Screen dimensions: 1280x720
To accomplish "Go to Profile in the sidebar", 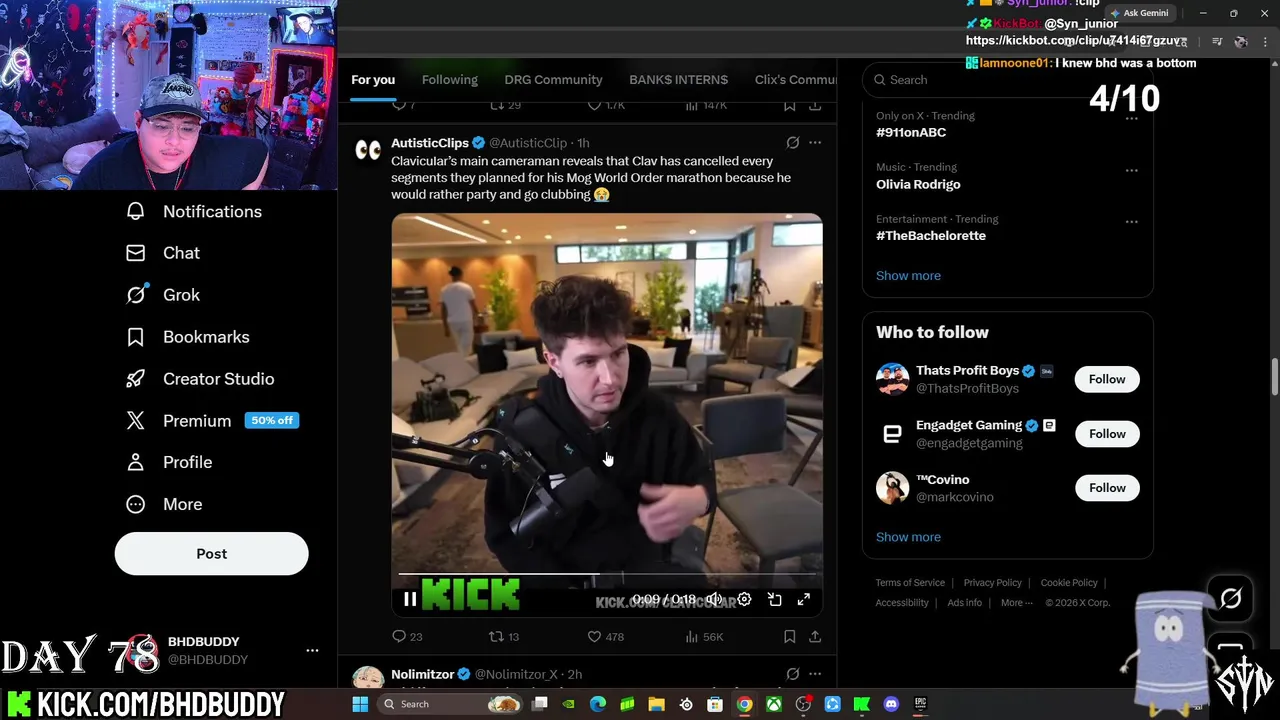I will pyautogui.click(x=168, y=462).
